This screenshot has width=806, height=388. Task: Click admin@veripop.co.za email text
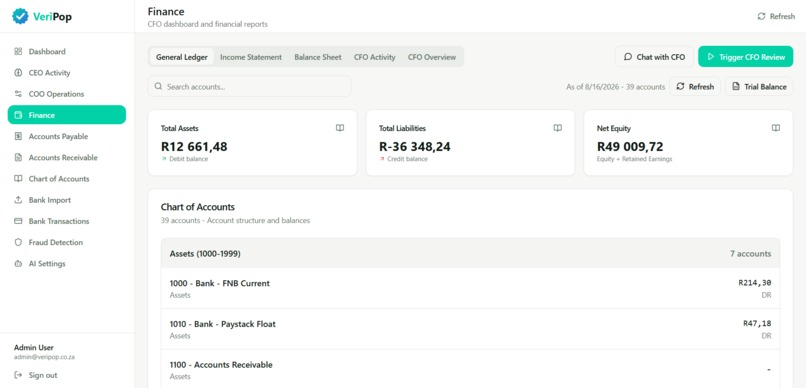(x=44, y=357)
